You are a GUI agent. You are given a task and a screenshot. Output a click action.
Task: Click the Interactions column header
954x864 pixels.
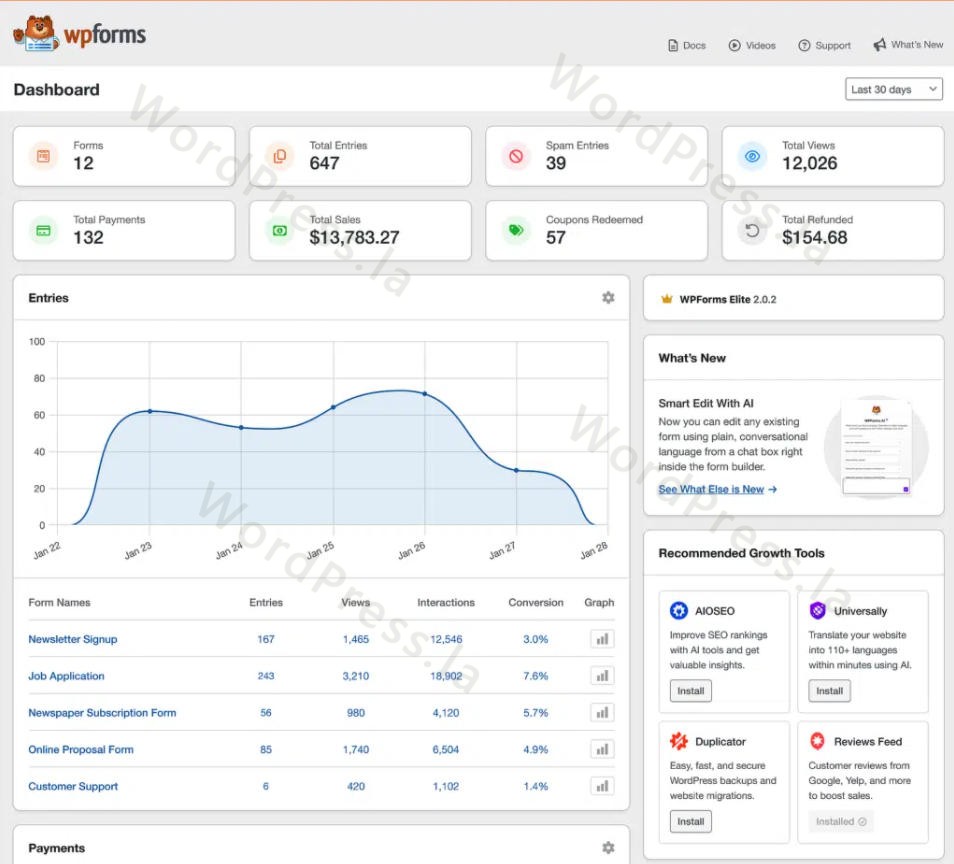[x=446, y=602]
